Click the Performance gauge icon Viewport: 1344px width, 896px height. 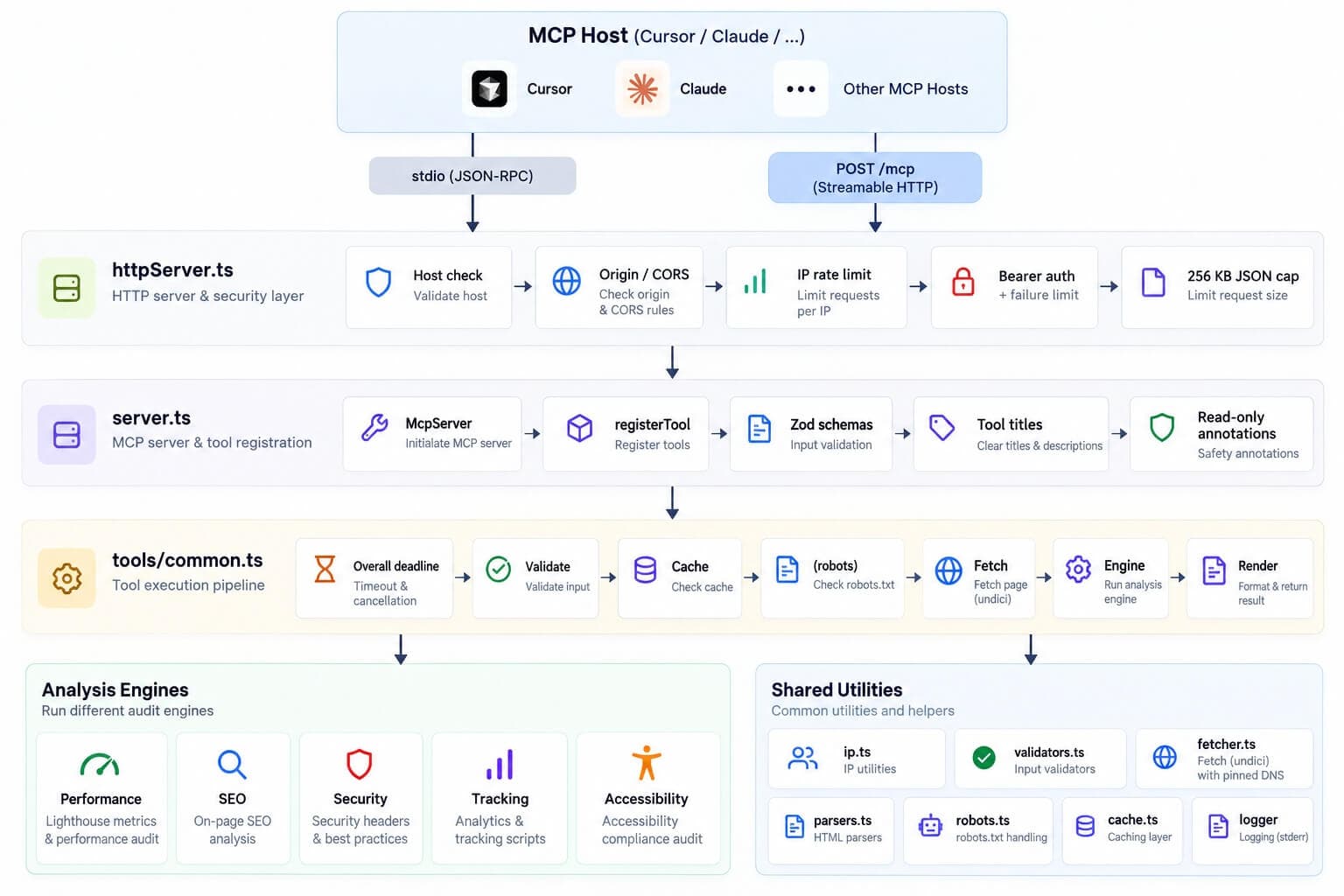pyautogui.click(x=100, y=765)
